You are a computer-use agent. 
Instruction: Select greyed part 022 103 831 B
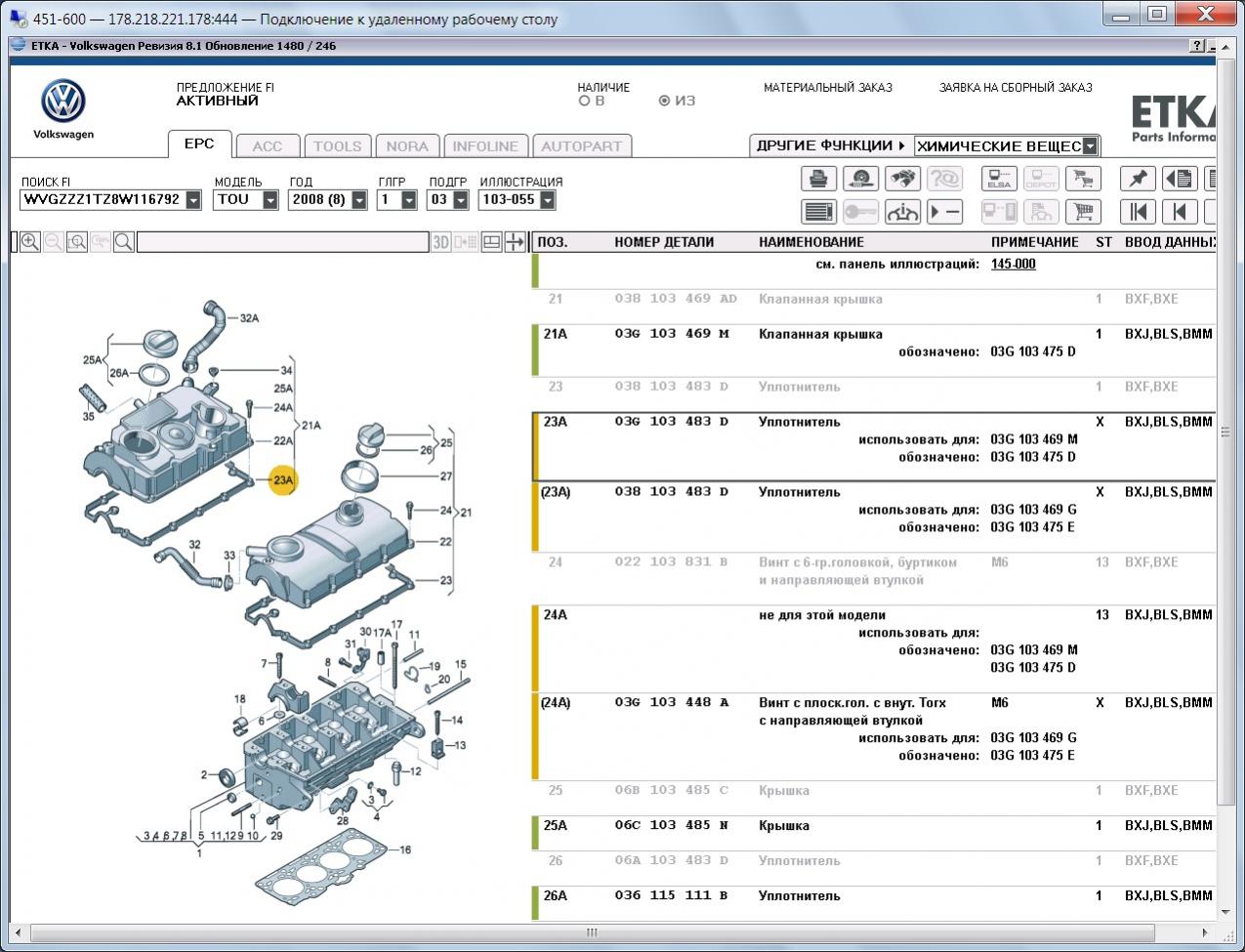(x=672, y=562)
